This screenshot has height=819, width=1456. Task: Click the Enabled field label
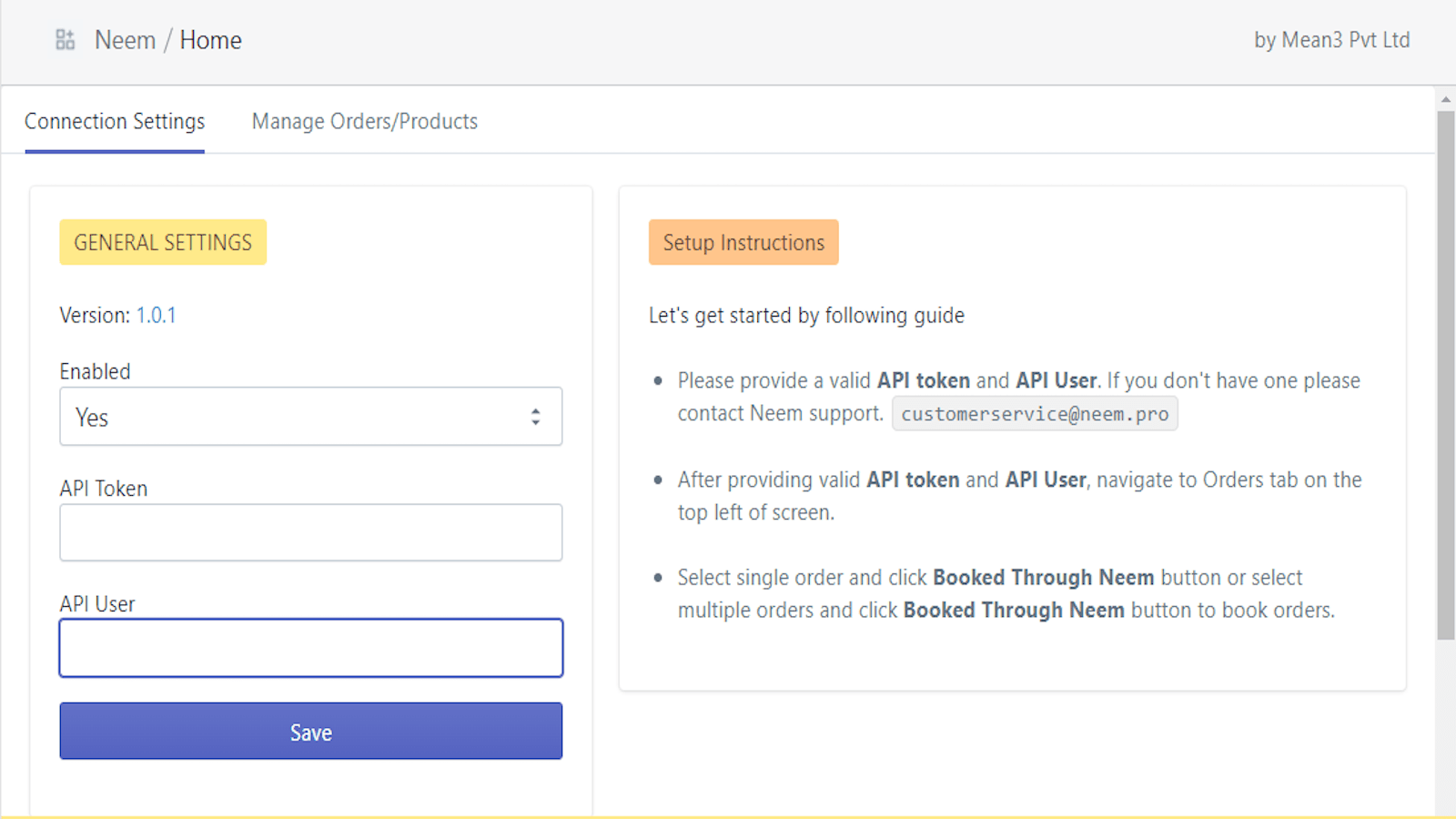(x=96, y=371)
